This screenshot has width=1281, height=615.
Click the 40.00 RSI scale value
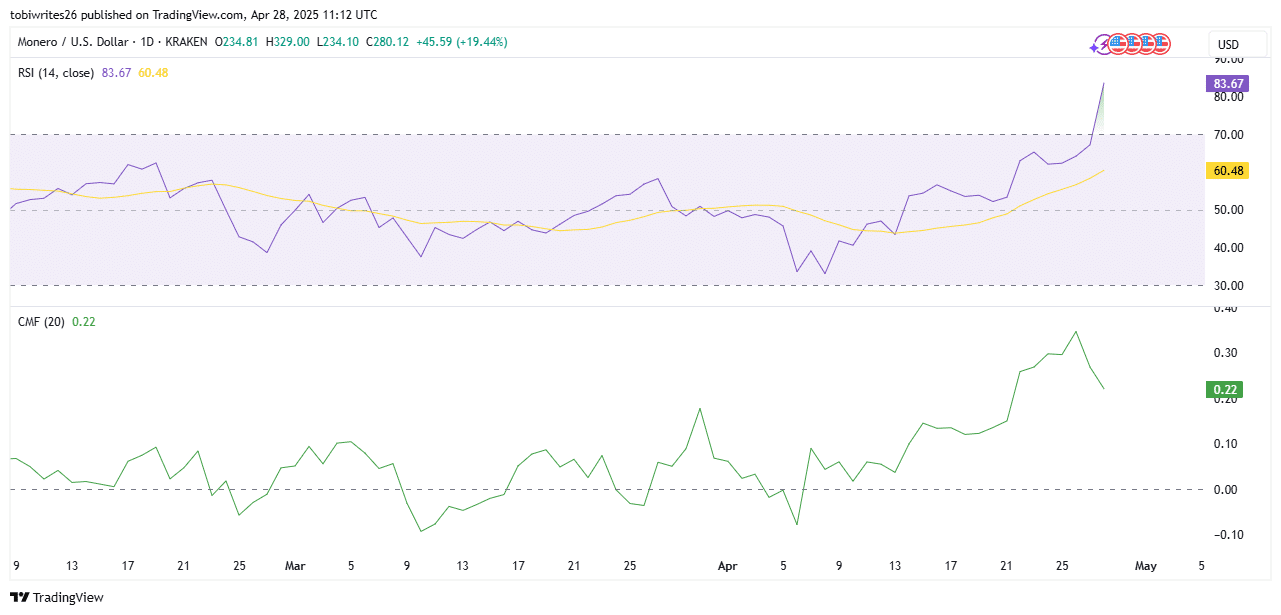click(1227, 248)
